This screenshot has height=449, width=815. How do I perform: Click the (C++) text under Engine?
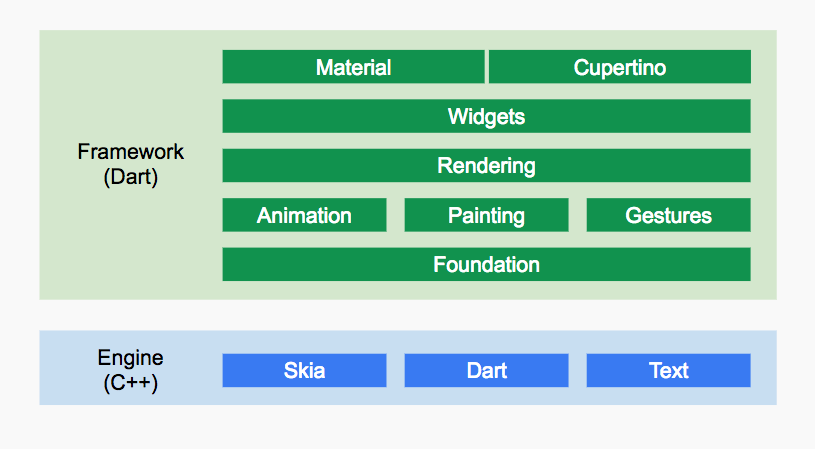tap(130, 382)
